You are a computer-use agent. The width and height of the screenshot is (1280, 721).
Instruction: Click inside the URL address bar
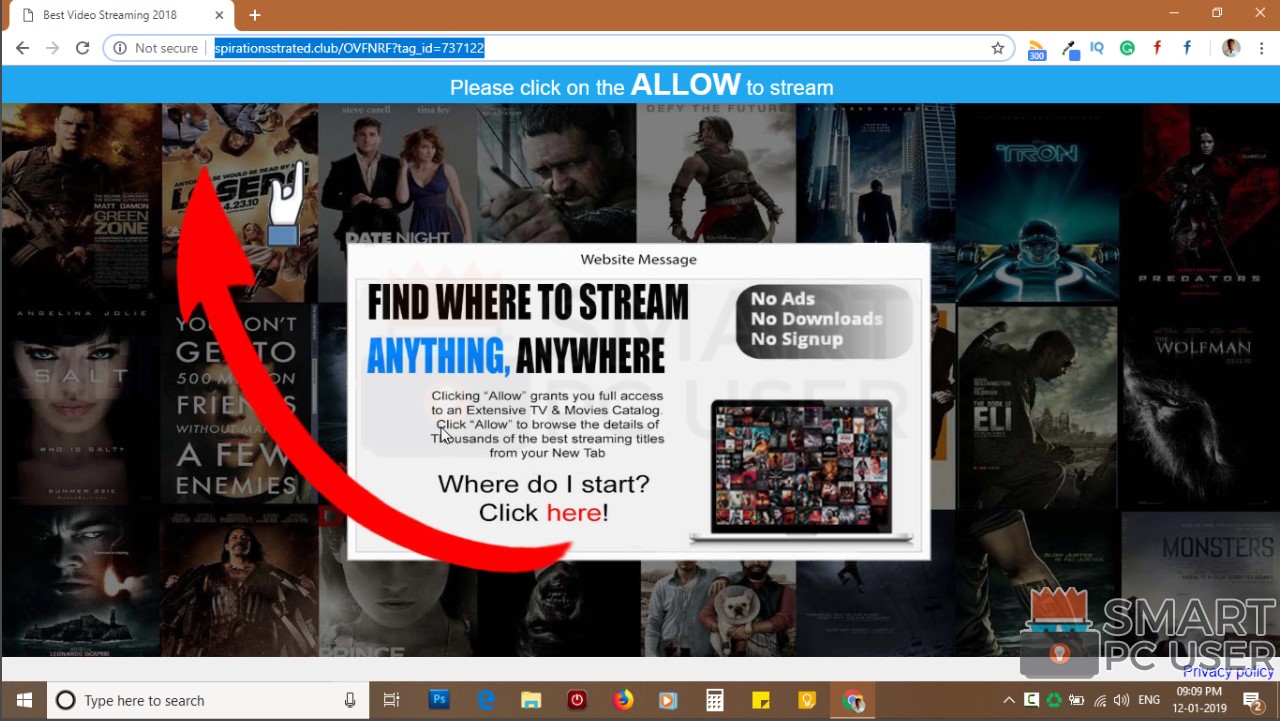point(600,48)
